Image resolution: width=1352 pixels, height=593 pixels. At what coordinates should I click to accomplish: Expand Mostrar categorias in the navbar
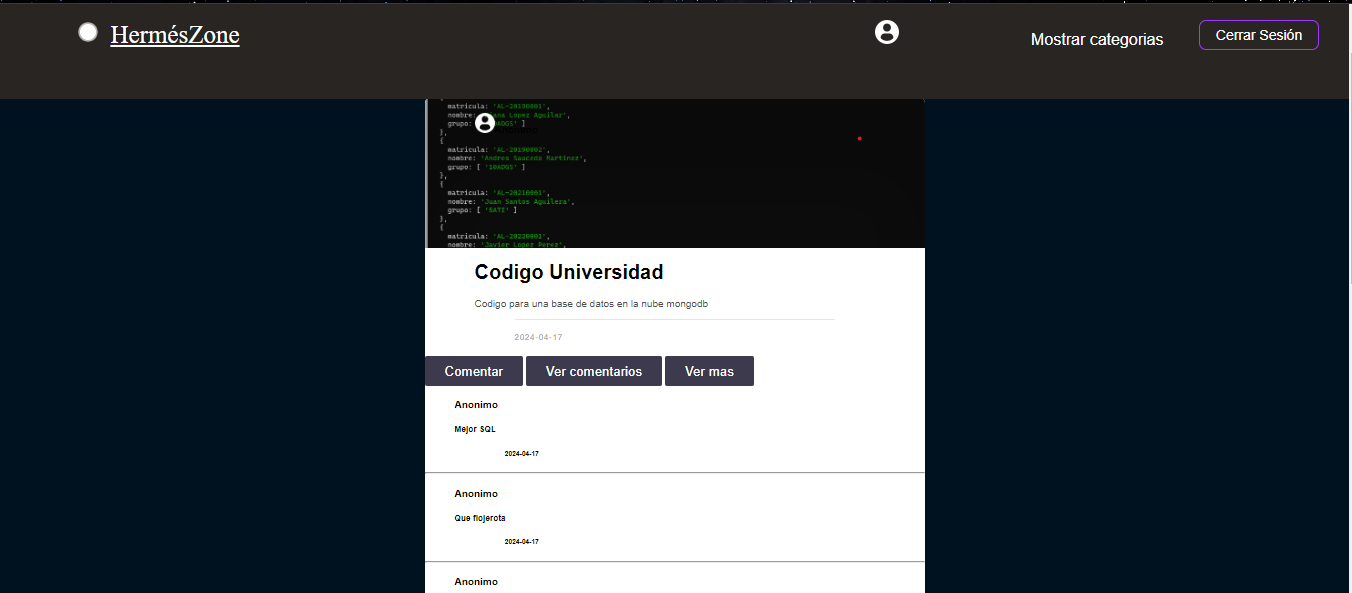(x=1096, y=40)
